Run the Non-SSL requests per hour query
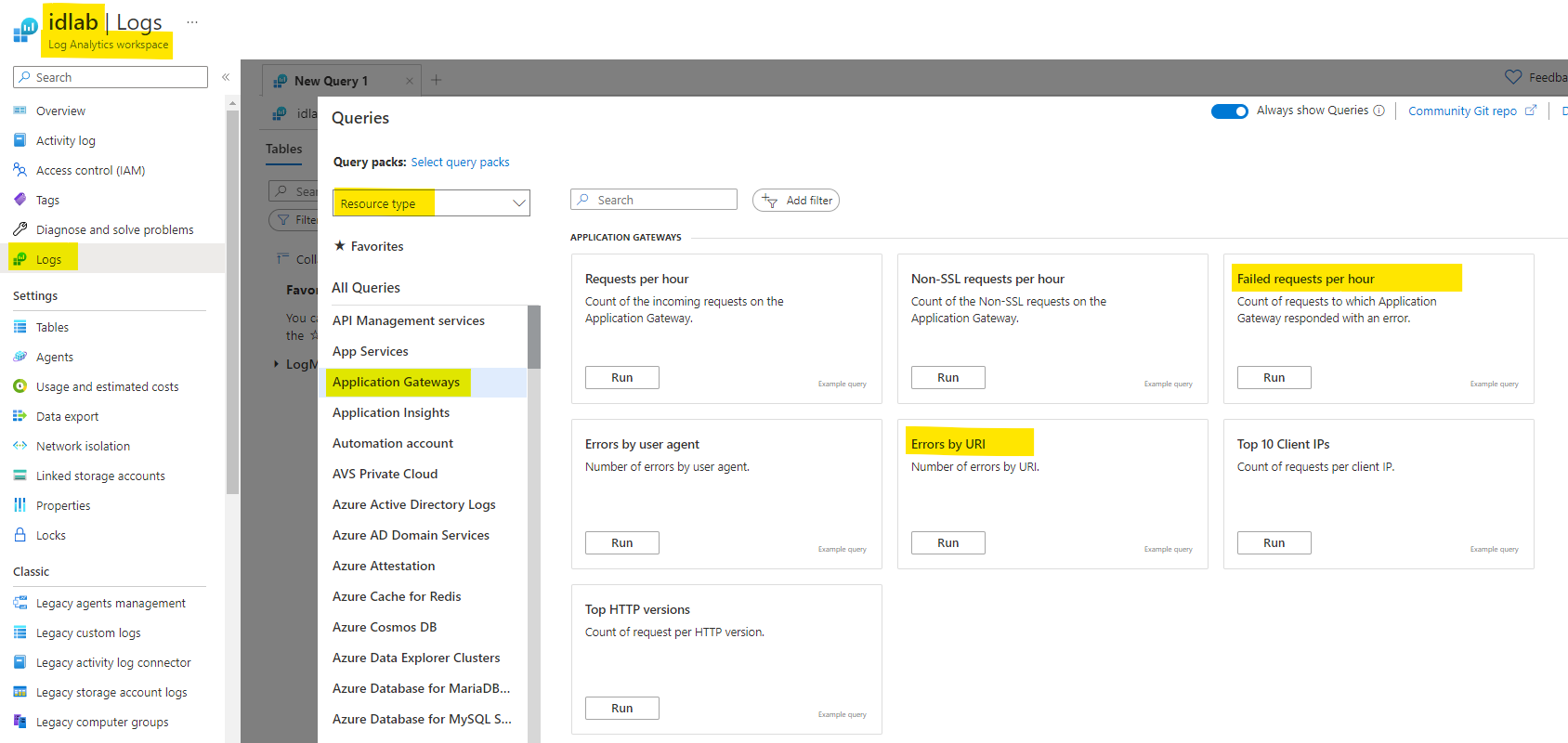The width and height of the screenshot is (1568, 743). [x=948, y=378]
